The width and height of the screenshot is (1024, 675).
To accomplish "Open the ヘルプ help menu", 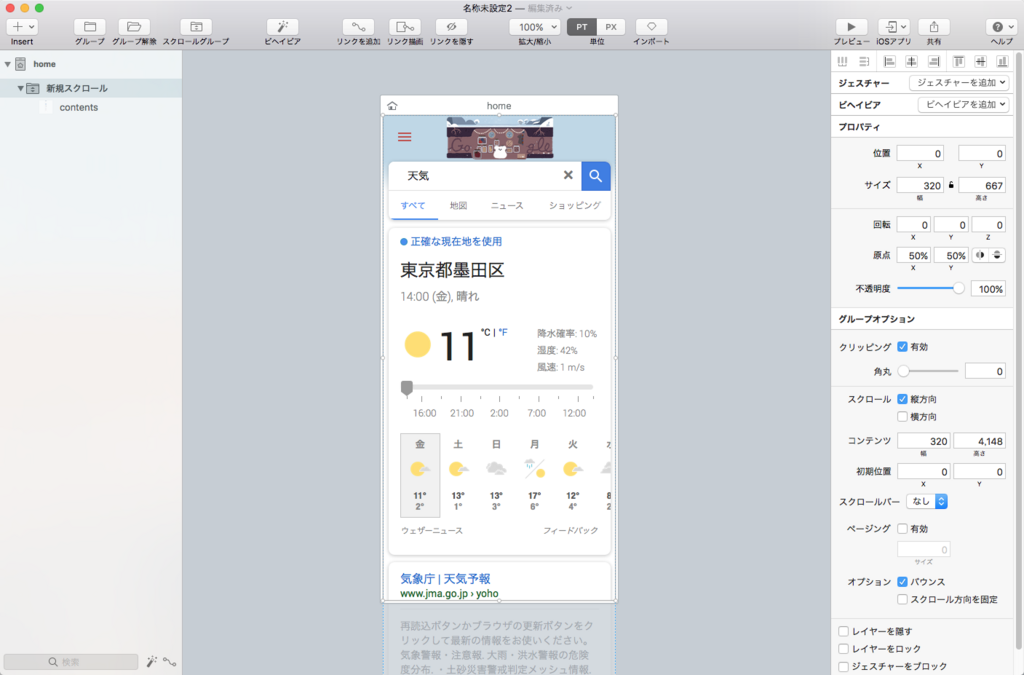I will coord(1002,27).
